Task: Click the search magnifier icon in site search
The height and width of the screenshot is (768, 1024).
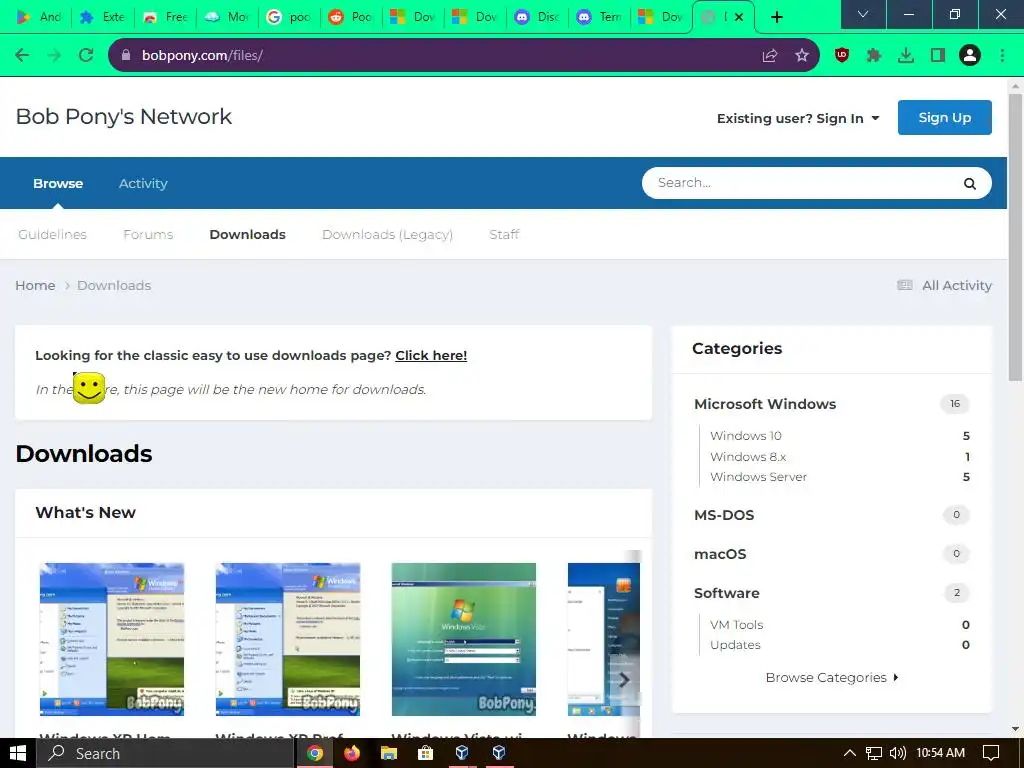Action: 970,184
